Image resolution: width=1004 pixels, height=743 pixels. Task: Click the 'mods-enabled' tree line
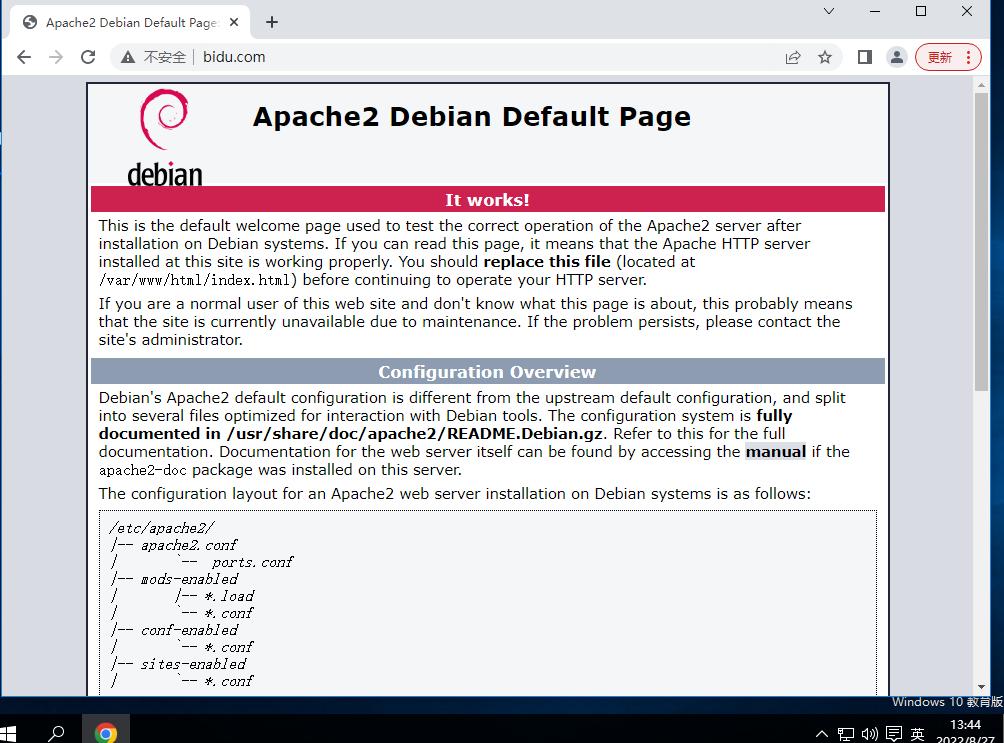point(190,579)
